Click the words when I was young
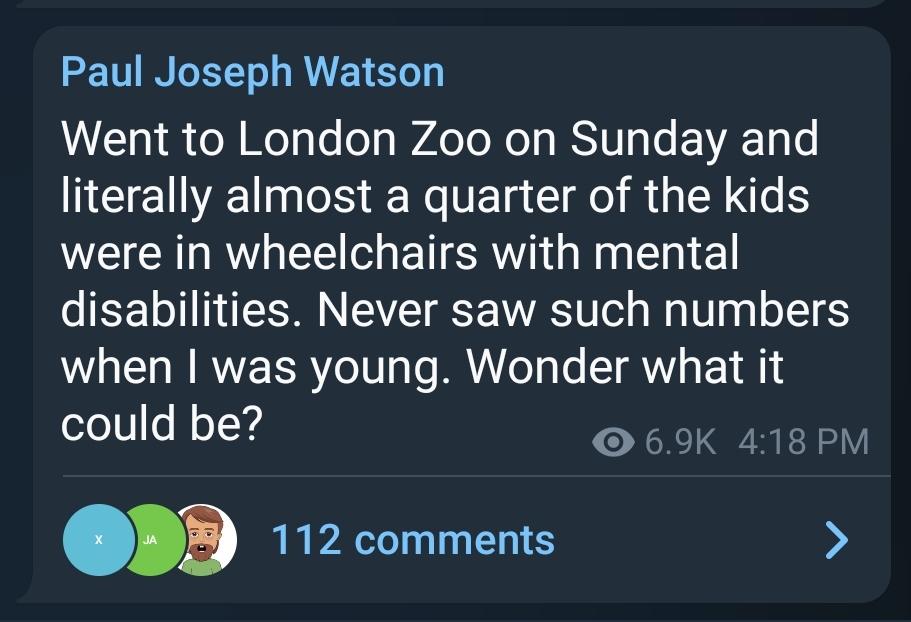911x622 pixels. [255, 369]
